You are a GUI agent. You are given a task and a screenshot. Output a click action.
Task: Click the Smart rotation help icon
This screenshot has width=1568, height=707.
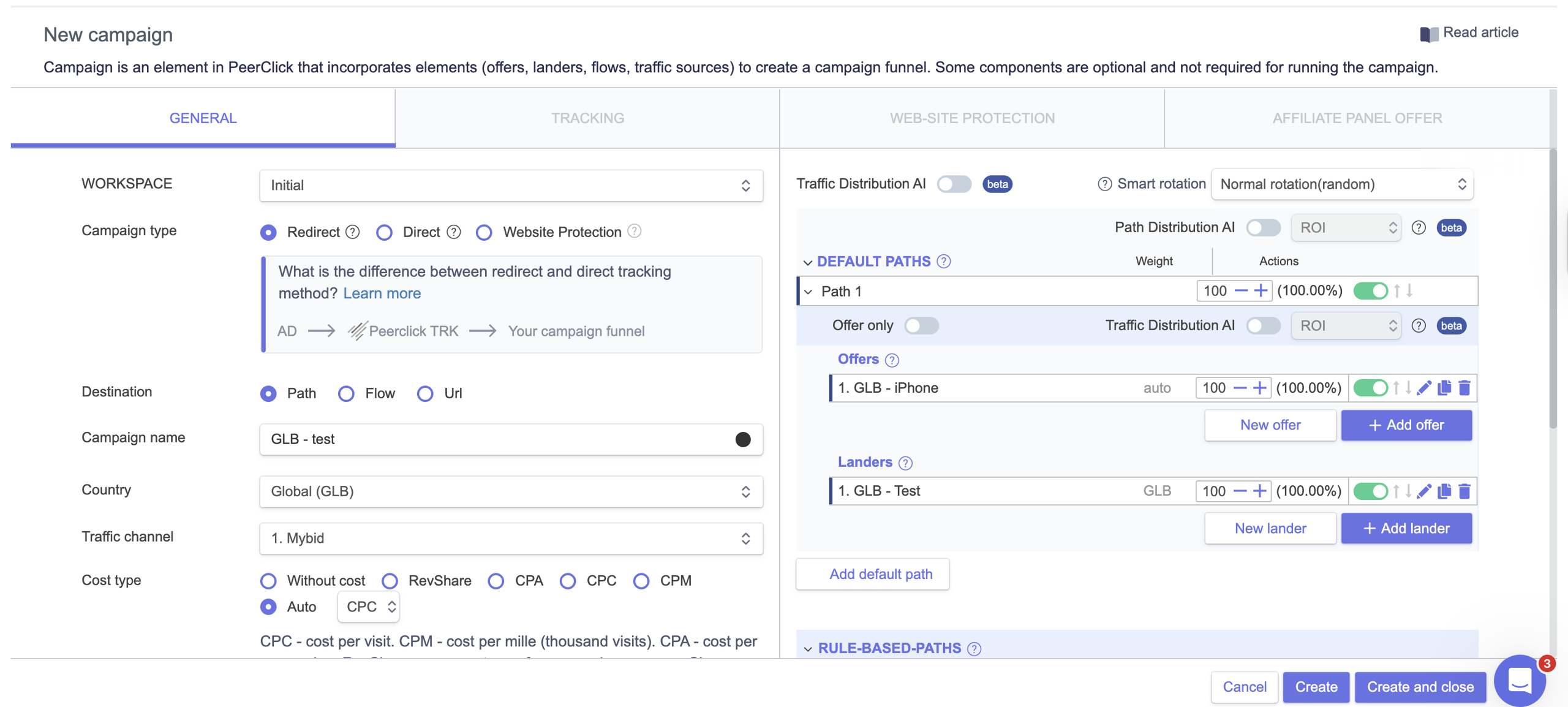point(1104,184)
